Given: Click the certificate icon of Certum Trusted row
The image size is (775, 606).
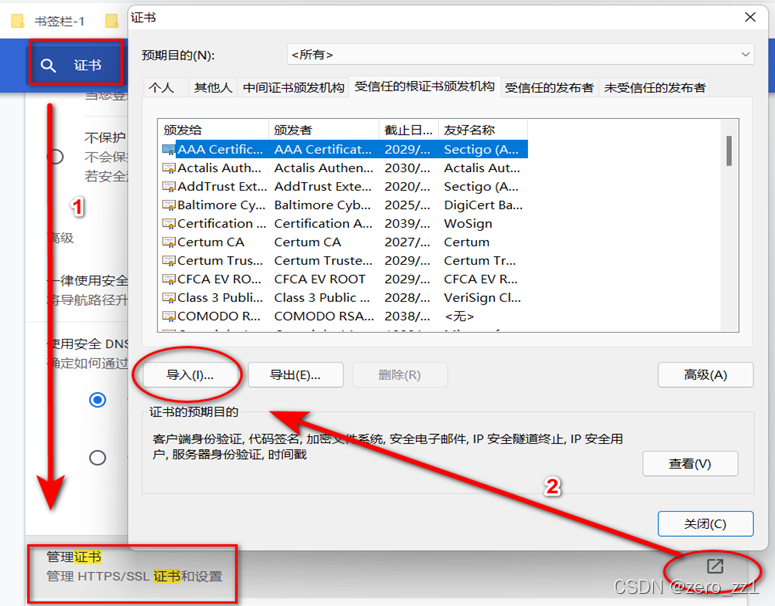Looking at the screenshot, I should pyautogui.click(x=169, y=260).
